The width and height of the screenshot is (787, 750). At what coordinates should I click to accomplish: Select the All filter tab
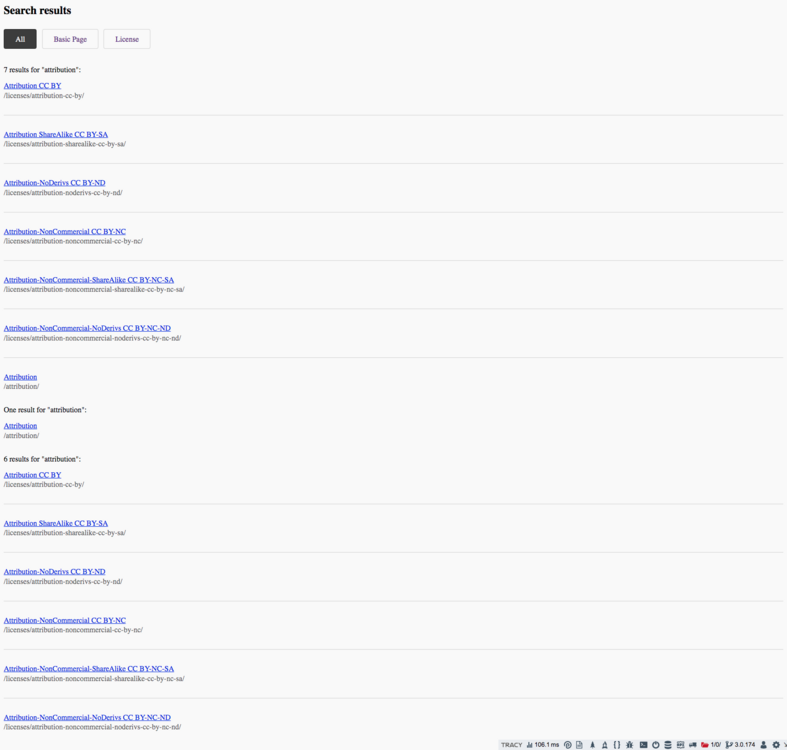20,39
